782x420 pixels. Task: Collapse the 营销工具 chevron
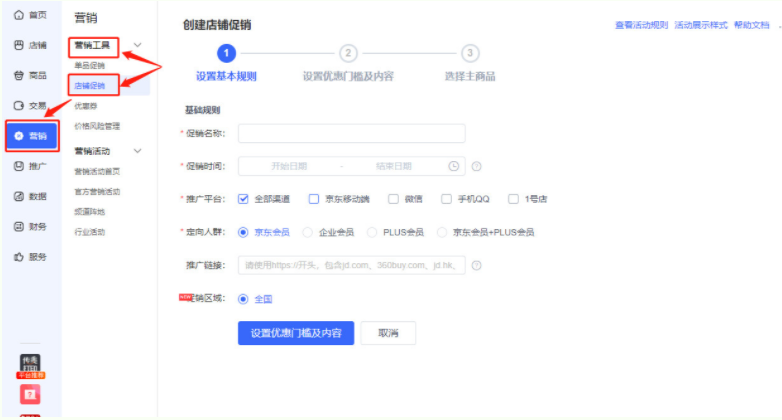click(138, 45)
